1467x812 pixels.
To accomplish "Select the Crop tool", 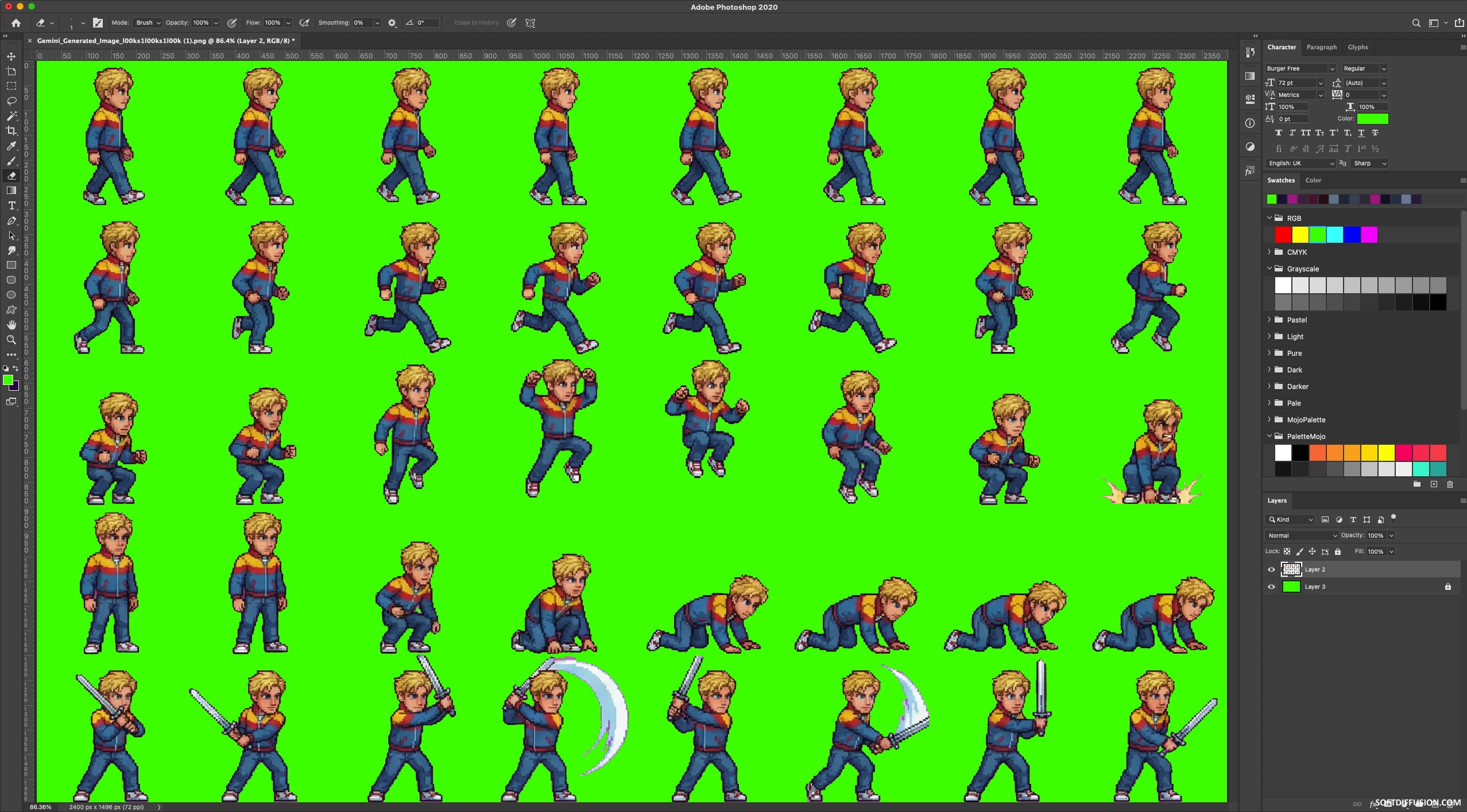I will point(11,131).
